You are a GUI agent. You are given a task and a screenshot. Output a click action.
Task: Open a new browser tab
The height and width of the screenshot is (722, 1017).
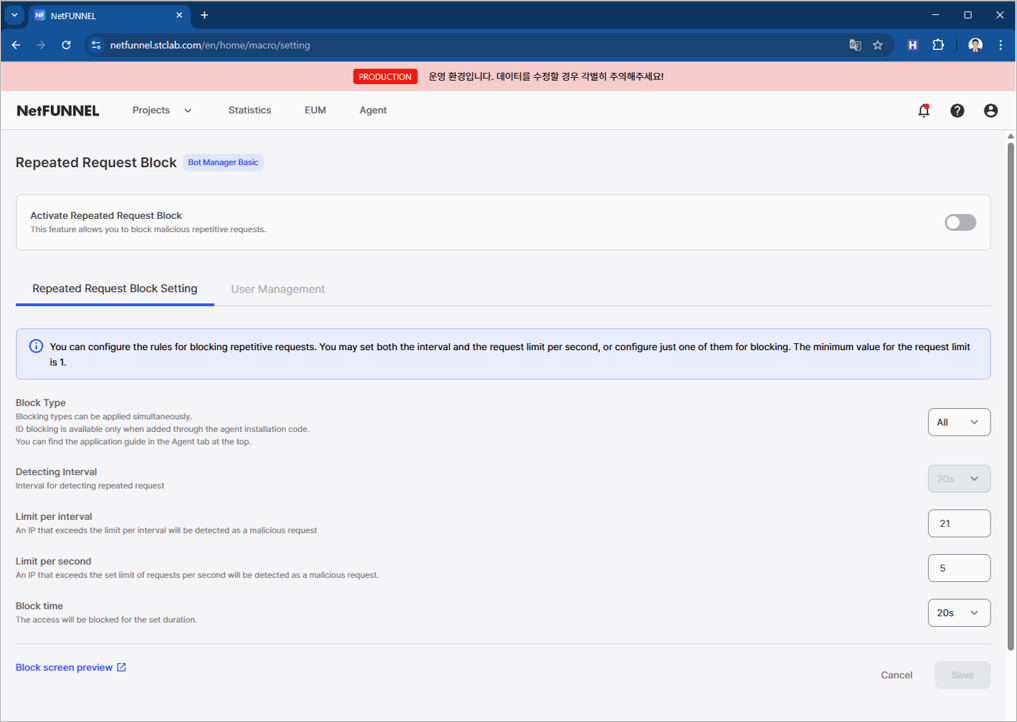(x=204, y=15)
